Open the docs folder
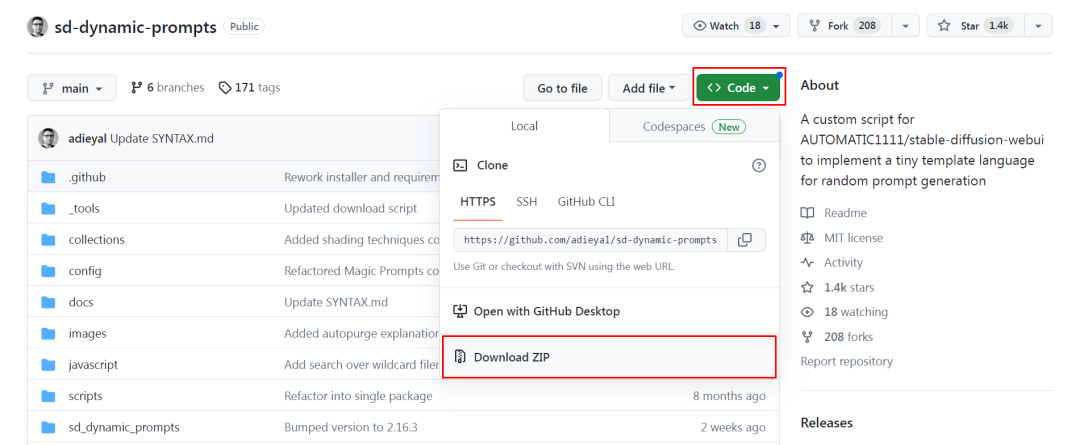Image resolution: width=1080 pixels, height=445 pixels. (81, 302)
